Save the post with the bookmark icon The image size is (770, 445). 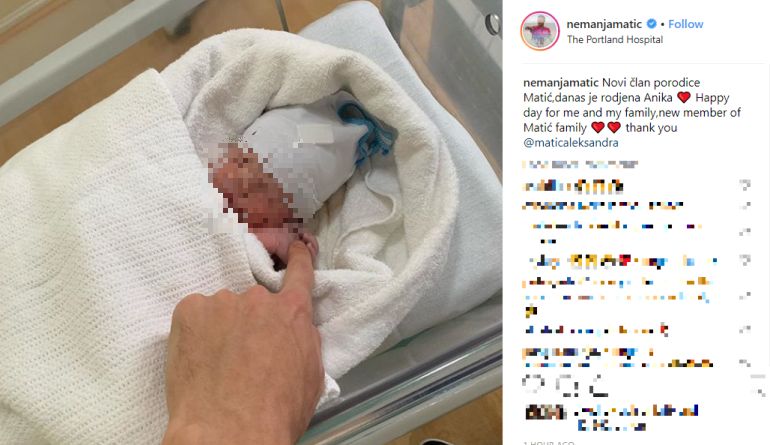pos(758,386)
